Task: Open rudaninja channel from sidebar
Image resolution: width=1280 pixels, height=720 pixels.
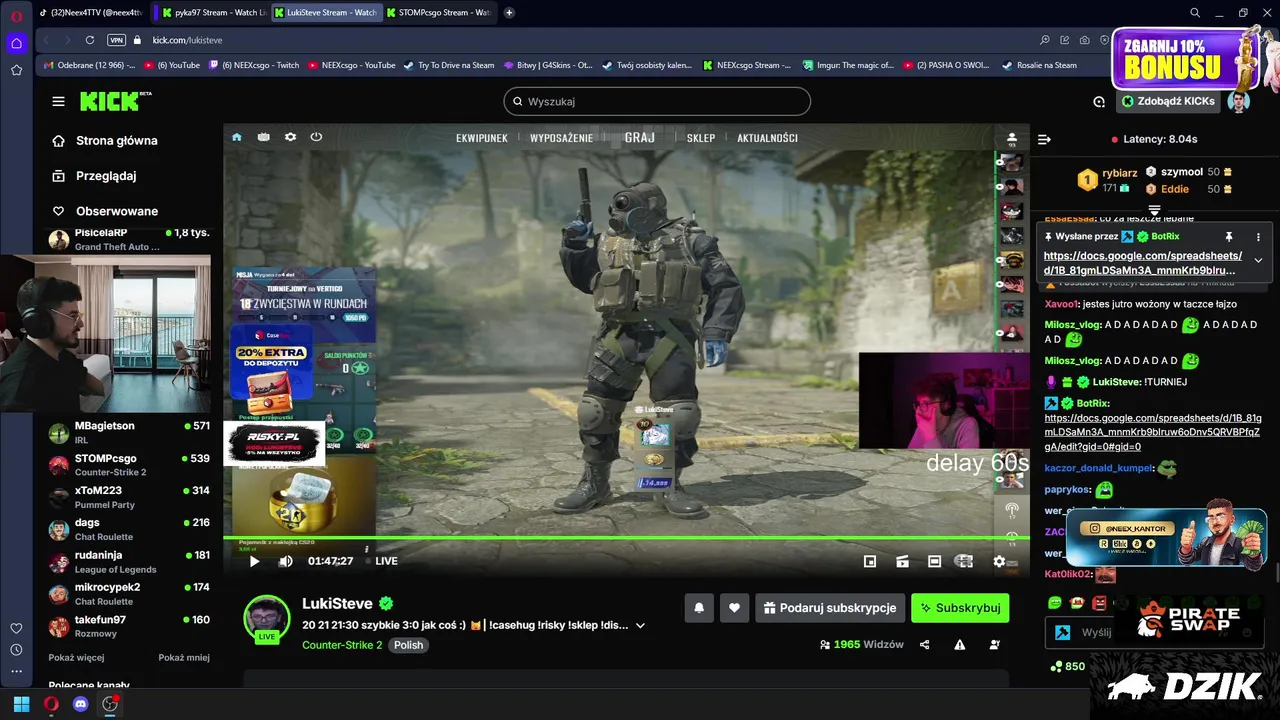Action: (x=129, y=561)
